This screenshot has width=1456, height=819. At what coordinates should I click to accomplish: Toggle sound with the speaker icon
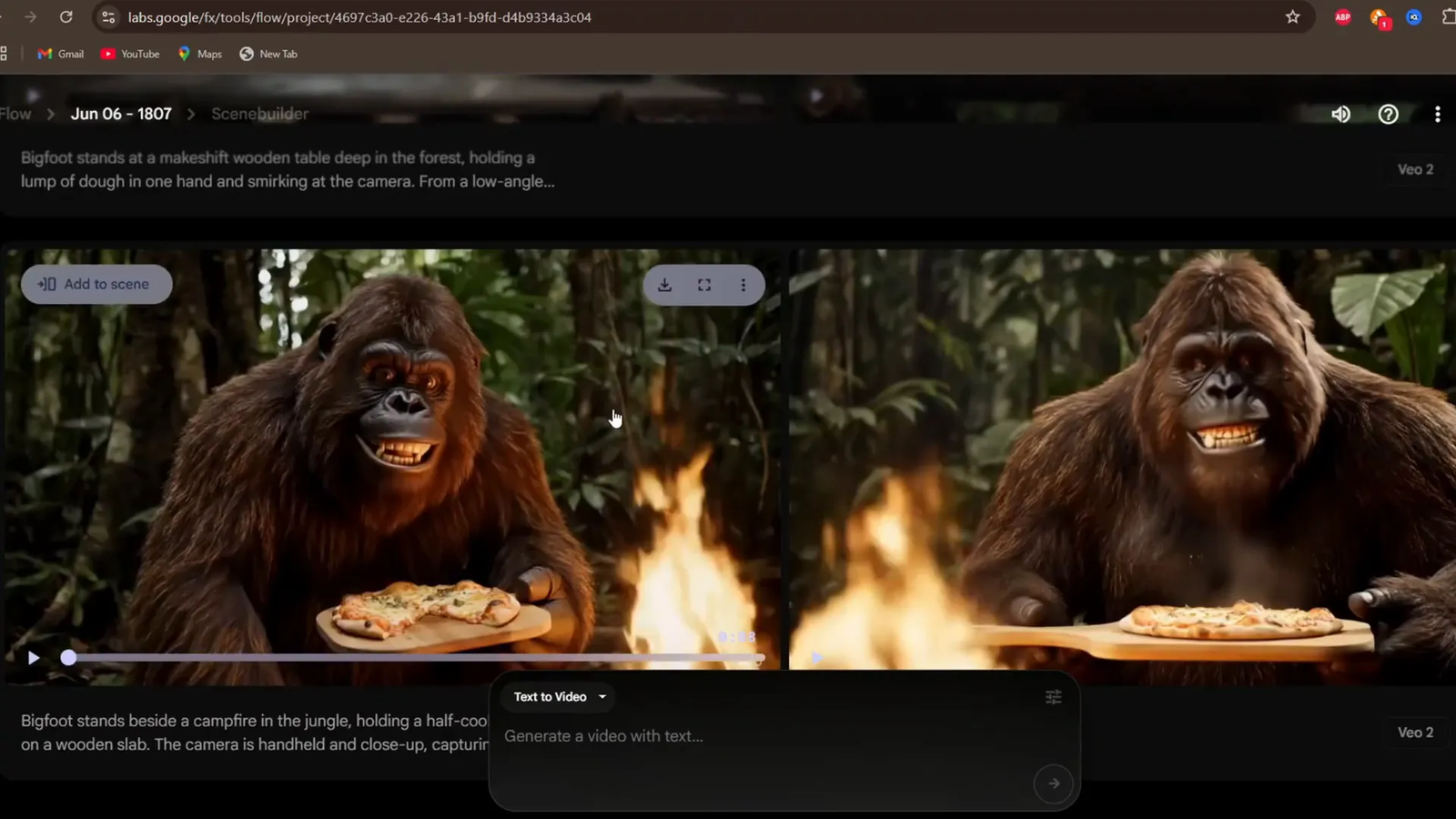(x=1340, y=114)
